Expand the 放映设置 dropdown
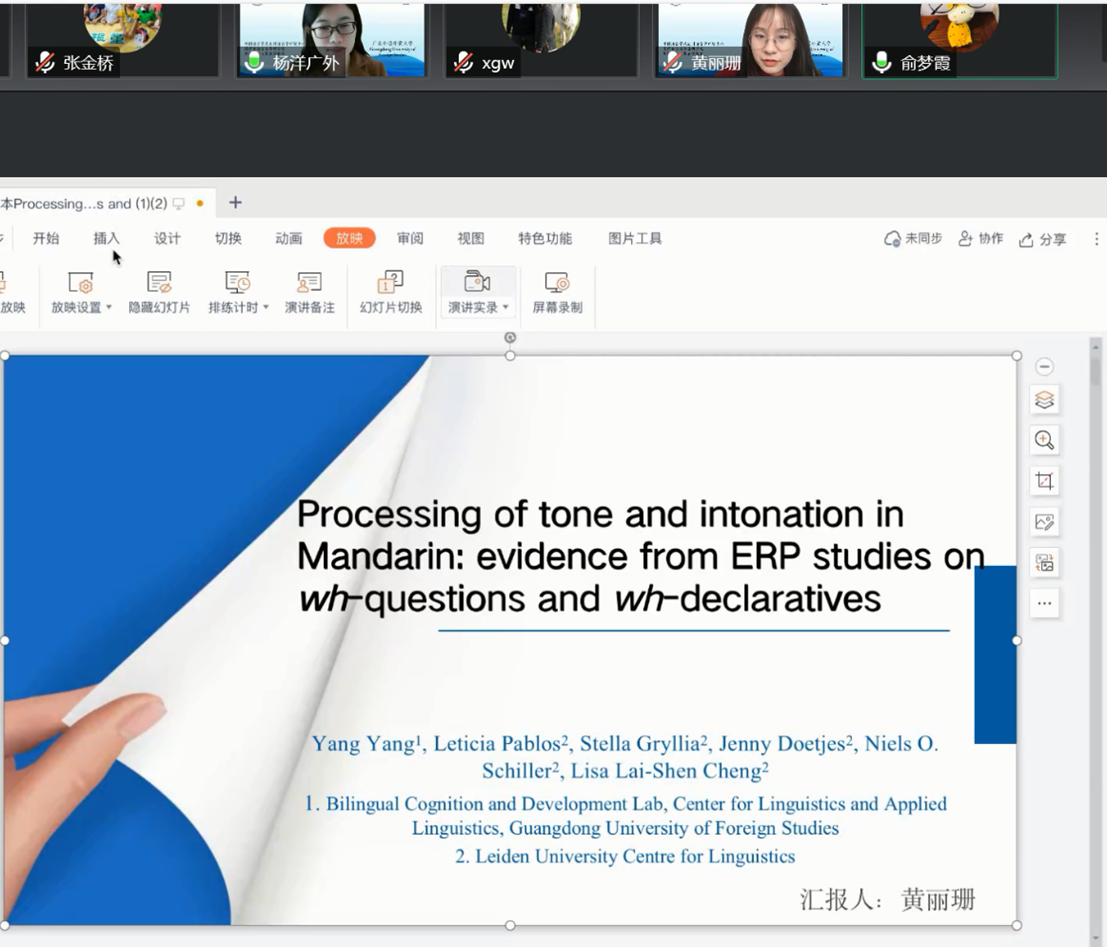The height and width of the screenshot is (947, 1107). 108,308
